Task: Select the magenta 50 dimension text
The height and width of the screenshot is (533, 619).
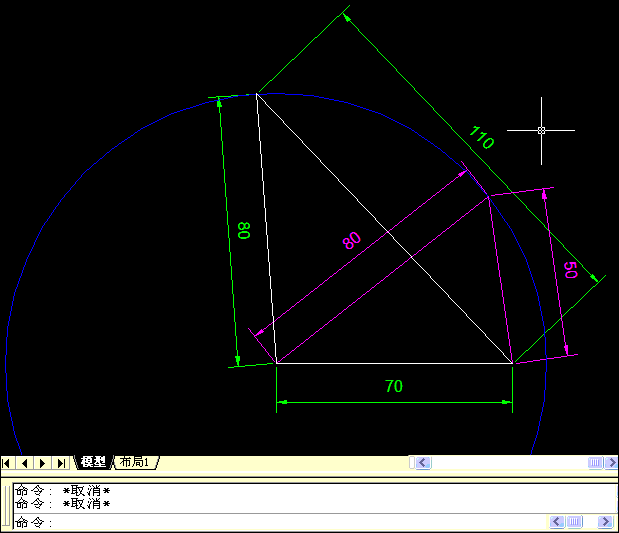Action: [x=570, y=270]
